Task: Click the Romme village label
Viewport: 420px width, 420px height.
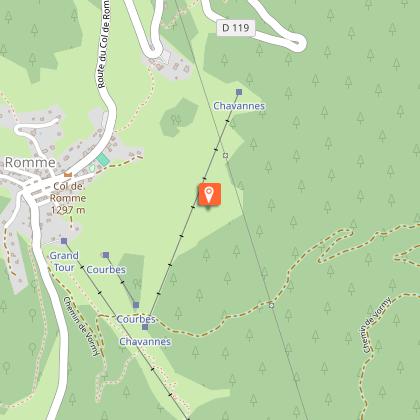Action: point(30,162)
